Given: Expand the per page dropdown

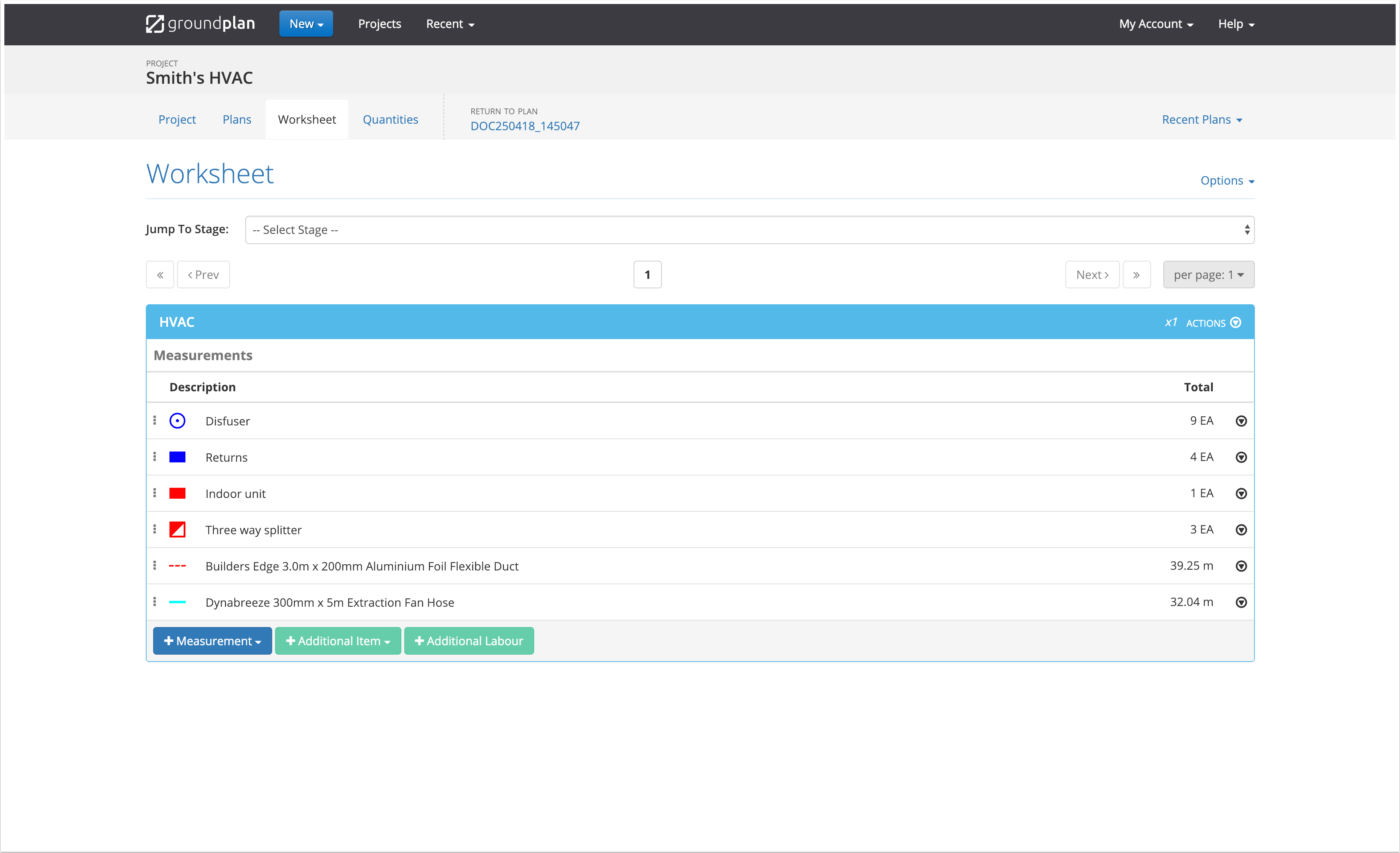Looking at the screenshot, I should 1208,275.
